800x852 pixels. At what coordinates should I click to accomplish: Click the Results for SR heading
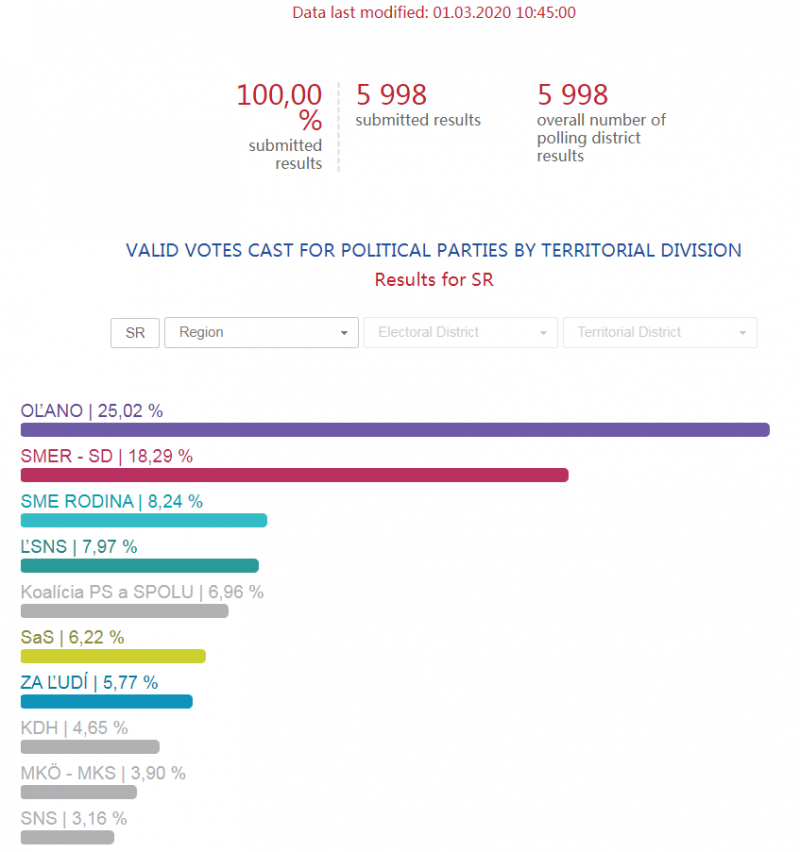pos(434,280)
